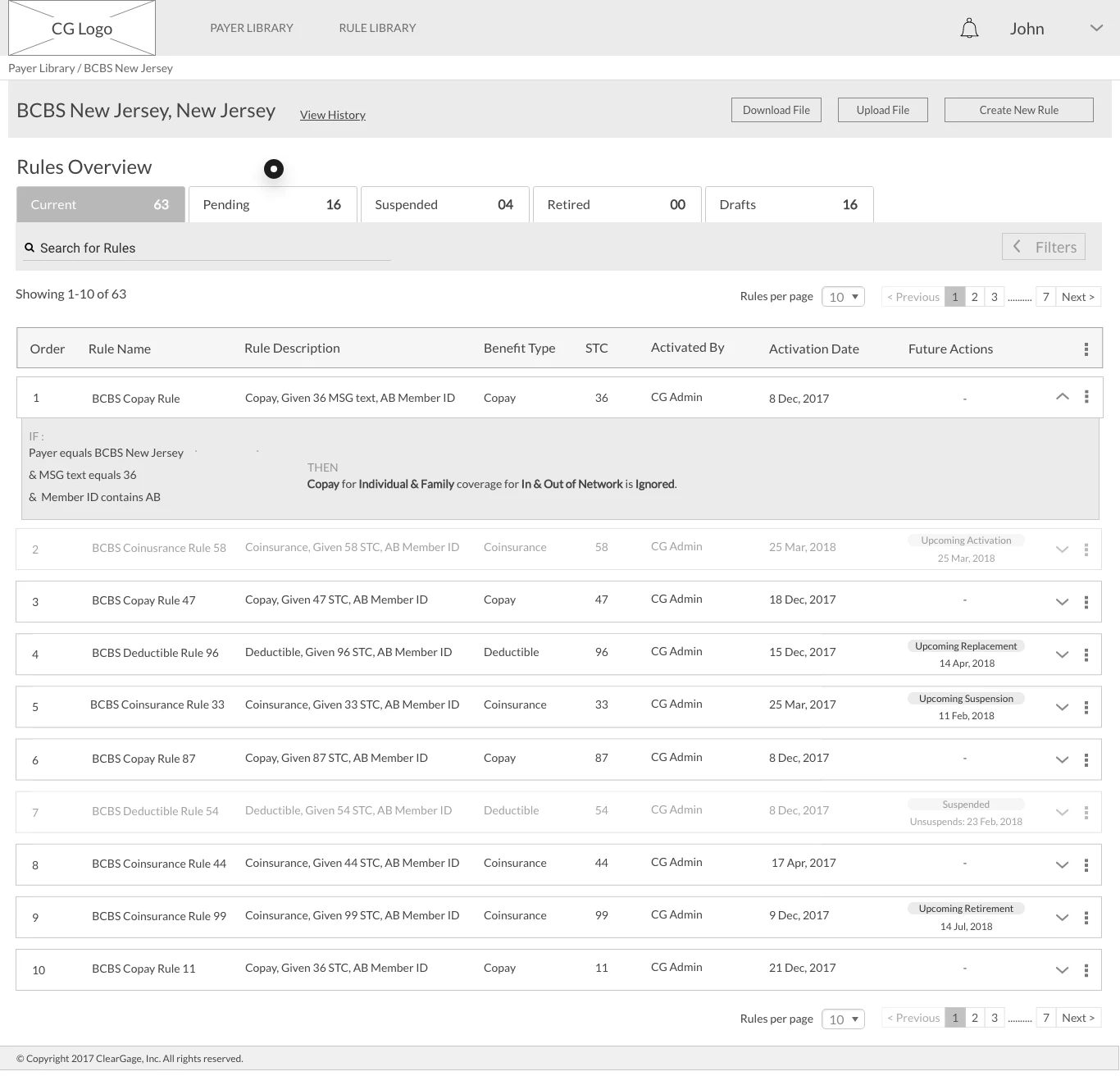Open kebab menu for BCBS Deductible Rule 96
Viewport: 1120px width, 1076px height.
(1086, 654)
